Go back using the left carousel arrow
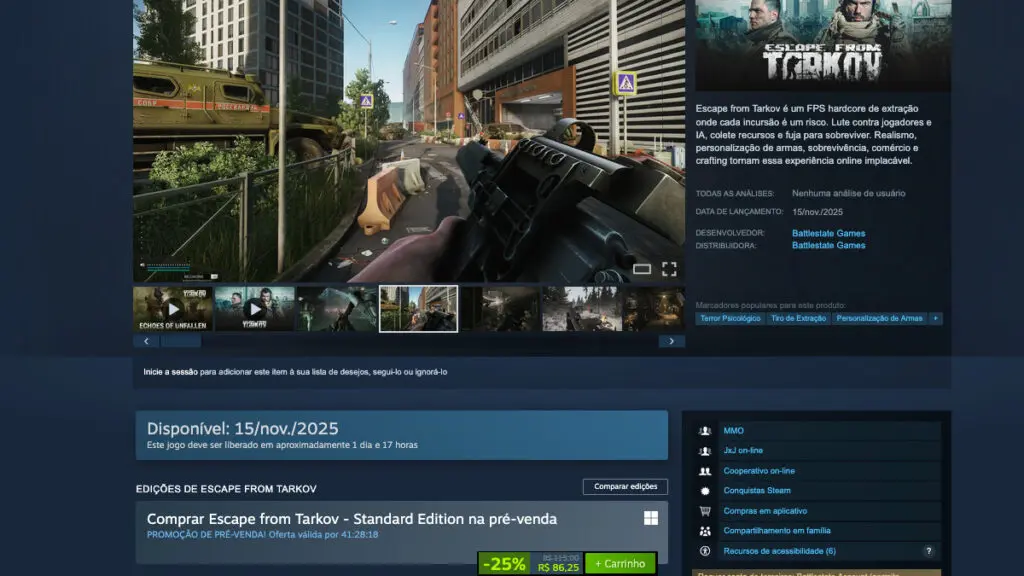 (x=146, y=340)
